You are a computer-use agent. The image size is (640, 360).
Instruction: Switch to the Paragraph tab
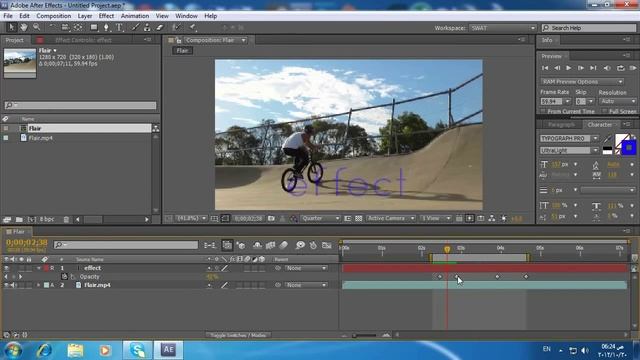pos(561,124)
